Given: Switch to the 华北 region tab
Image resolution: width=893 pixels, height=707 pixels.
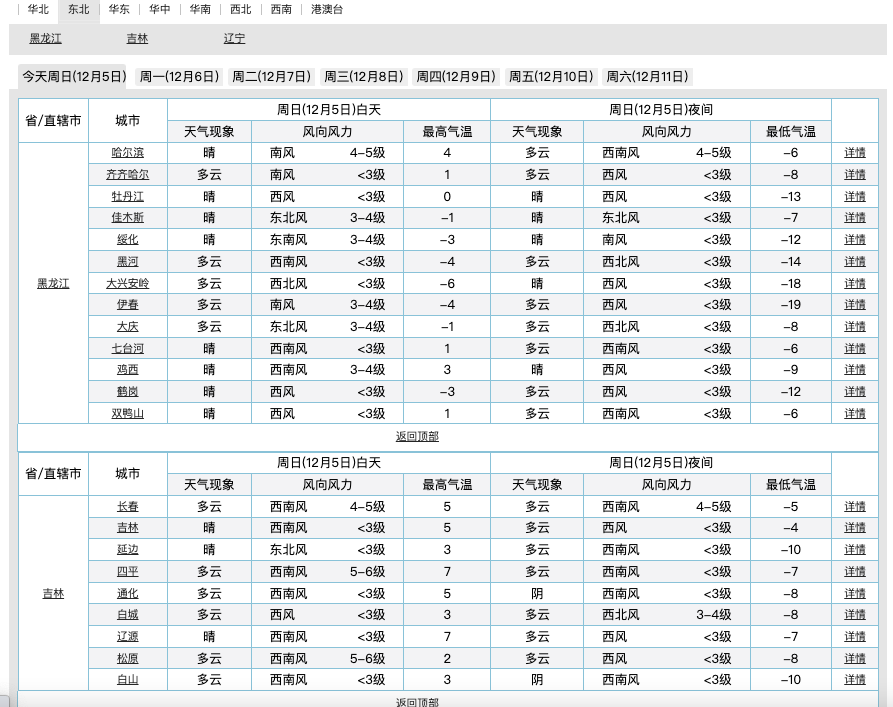Looking at the screenshot, I should click(38, 10).
